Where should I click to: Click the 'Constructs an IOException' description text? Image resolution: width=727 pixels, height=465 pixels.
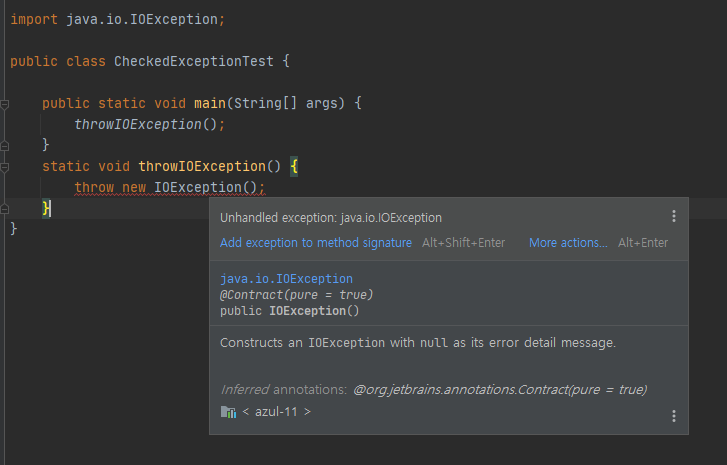(418, 343)
